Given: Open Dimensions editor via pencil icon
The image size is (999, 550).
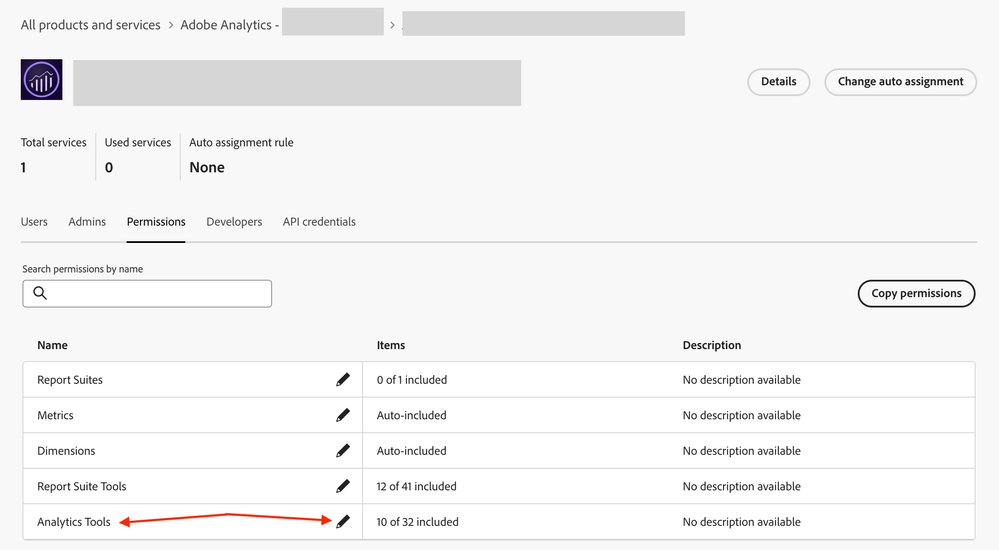Looking at the screenshot, I should coord(343,451).
